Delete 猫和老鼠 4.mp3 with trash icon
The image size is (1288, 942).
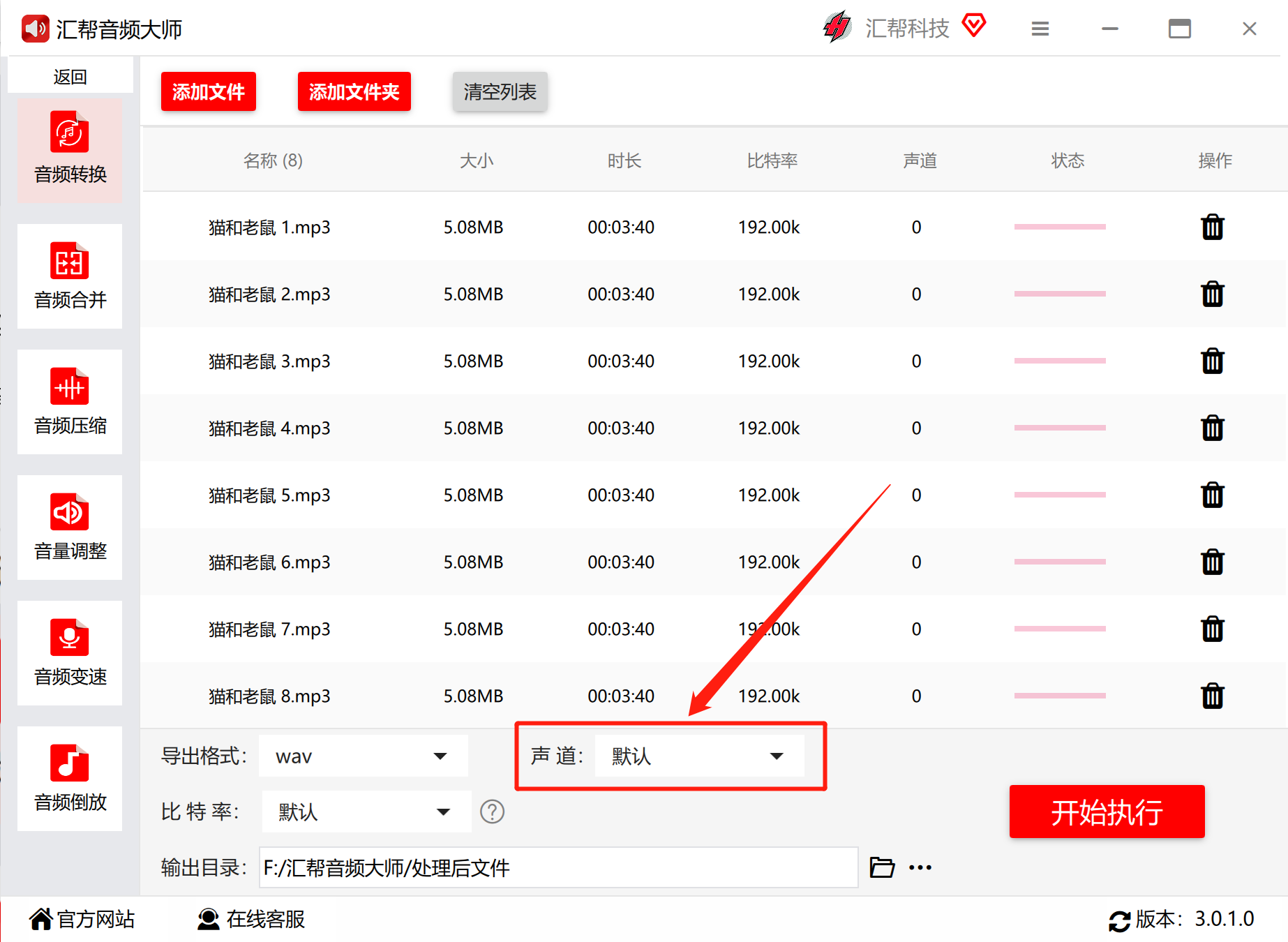[1213, 428]
